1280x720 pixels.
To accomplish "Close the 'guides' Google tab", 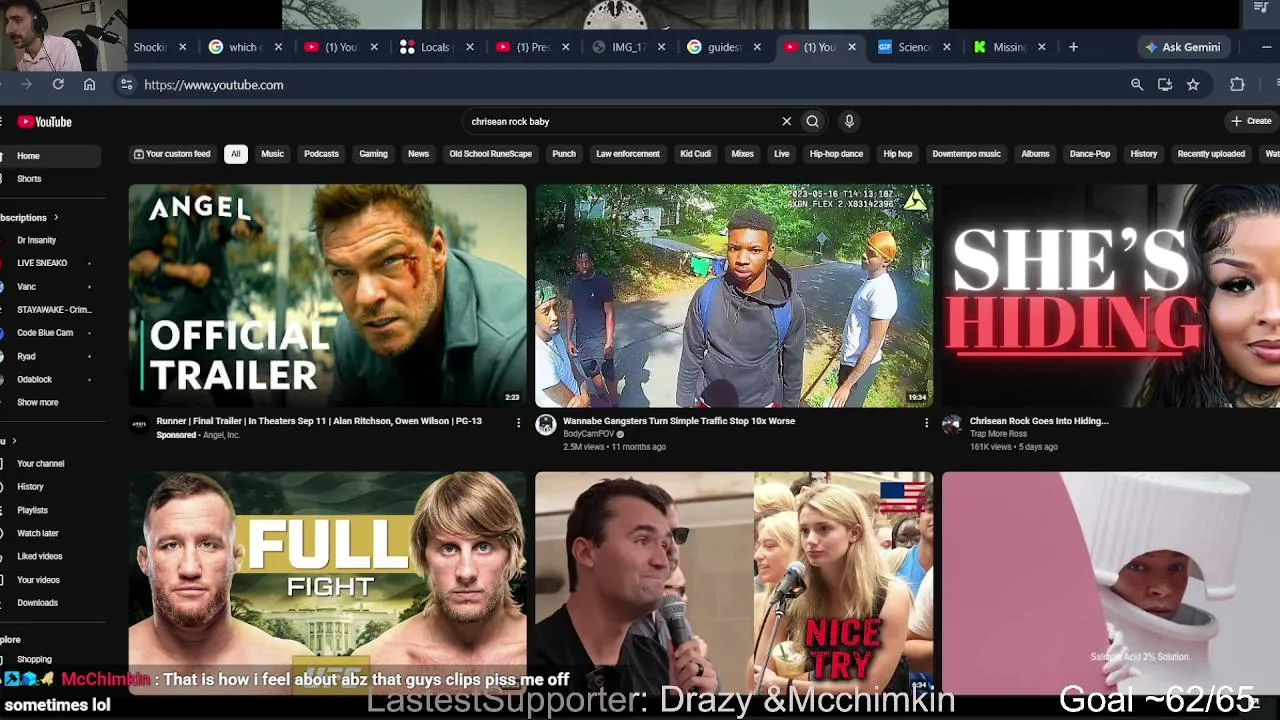I will coord(757,47).
